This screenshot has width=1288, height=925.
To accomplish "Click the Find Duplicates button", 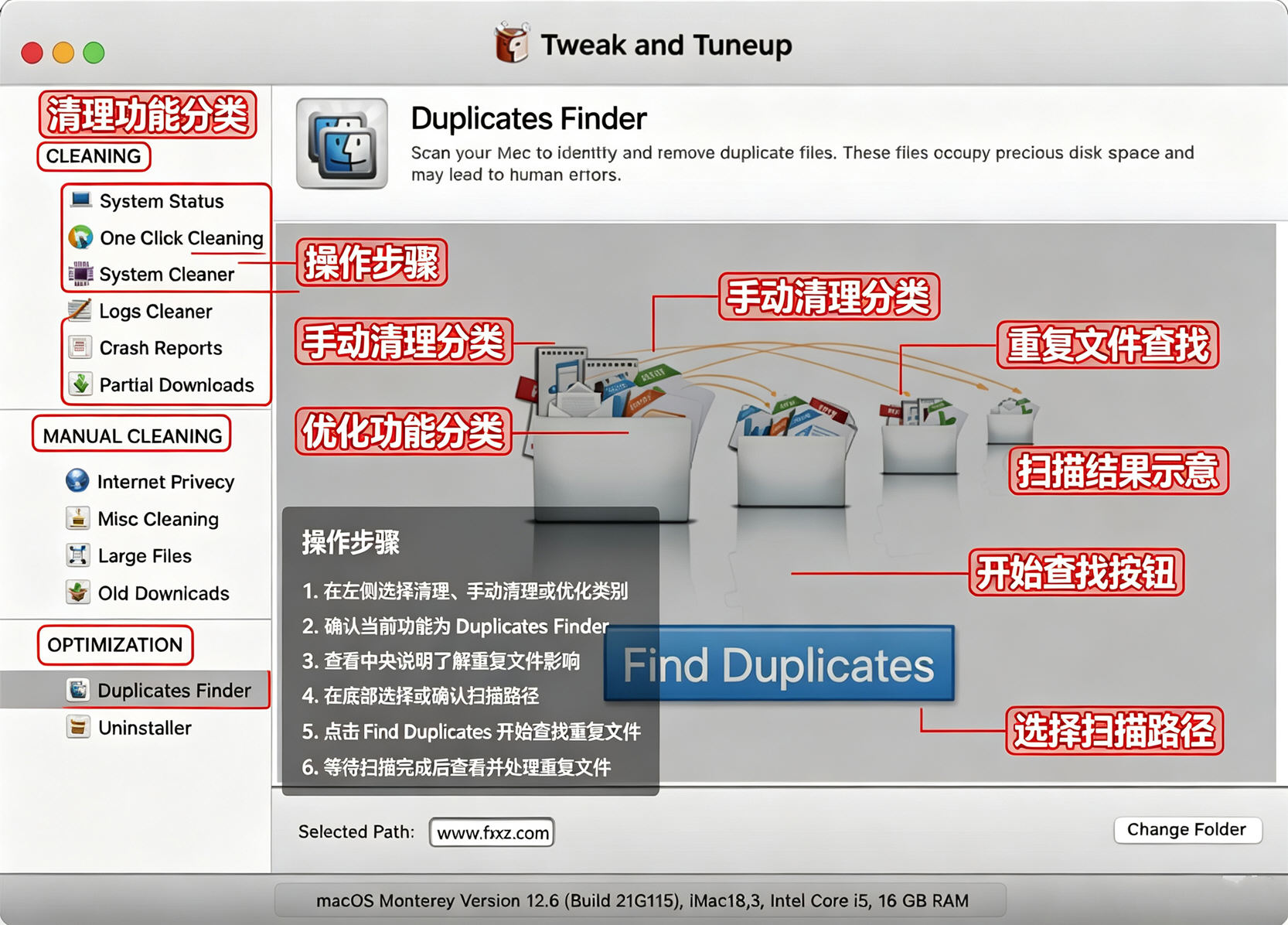I will pos(779,664).
